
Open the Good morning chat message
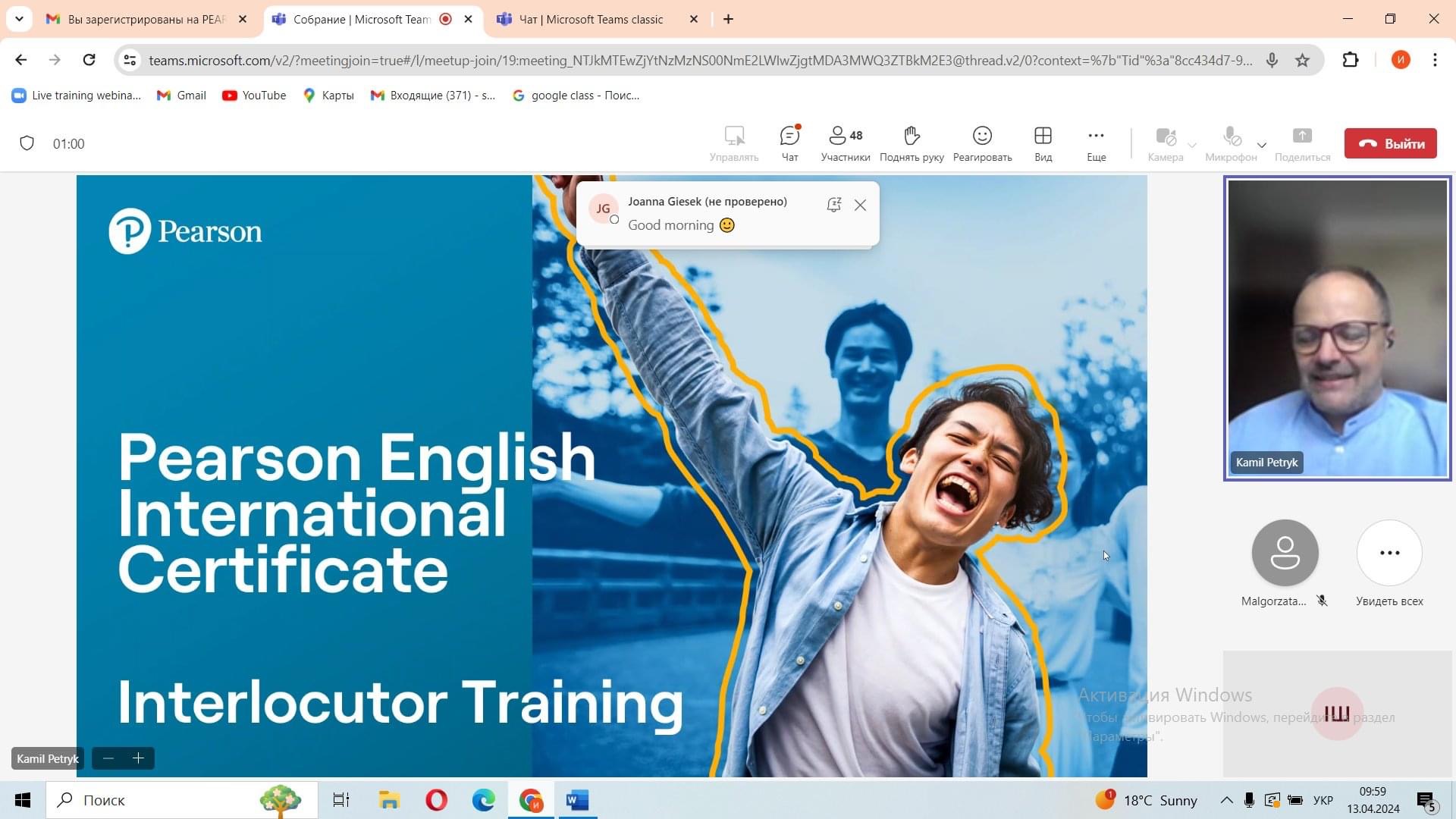pyautogui.click(x=681, y=225)
